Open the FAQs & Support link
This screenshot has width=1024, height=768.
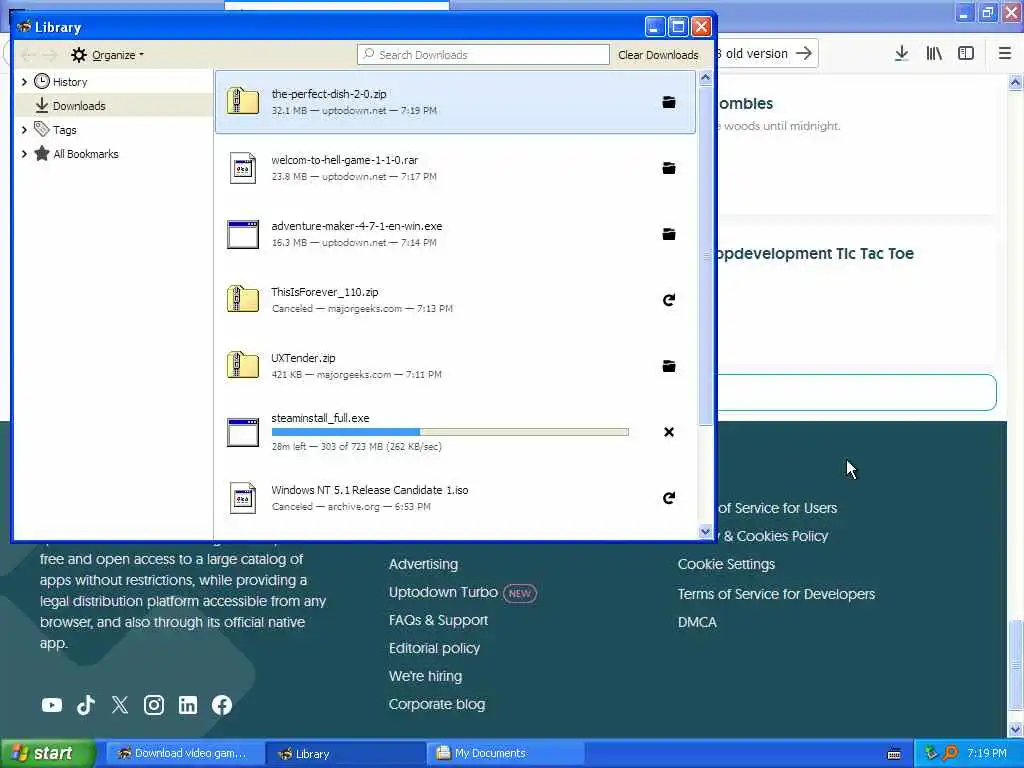[x=438, y=620]
